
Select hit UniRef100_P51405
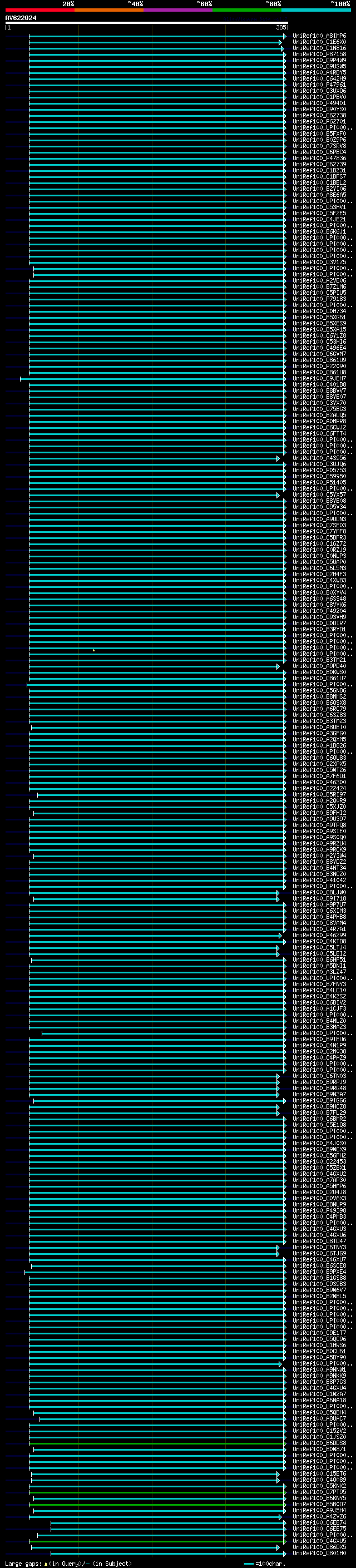coord(319,483)
